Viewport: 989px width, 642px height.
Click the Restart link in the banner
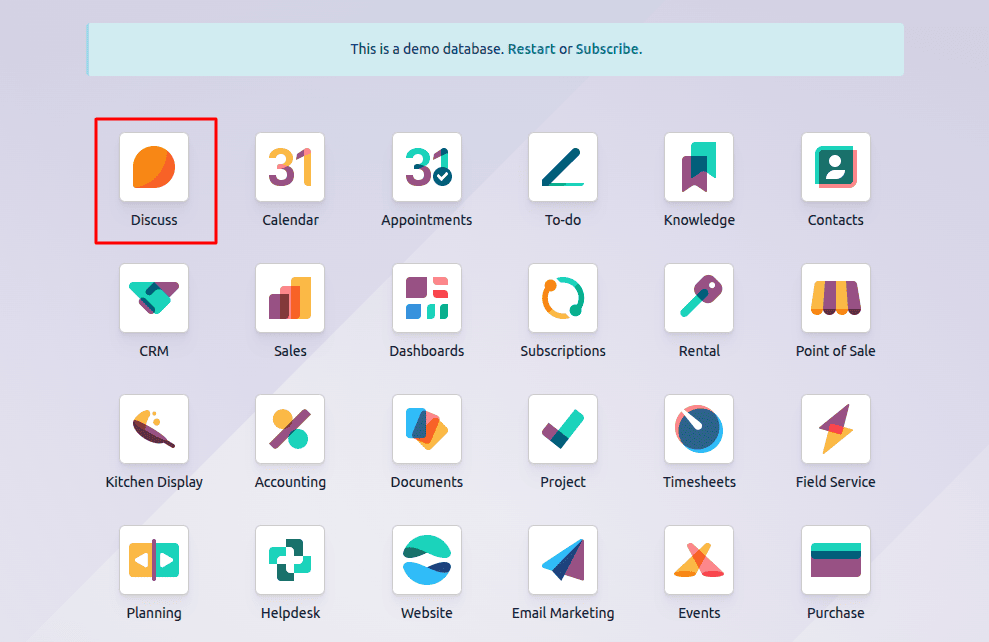pos(531,48)
